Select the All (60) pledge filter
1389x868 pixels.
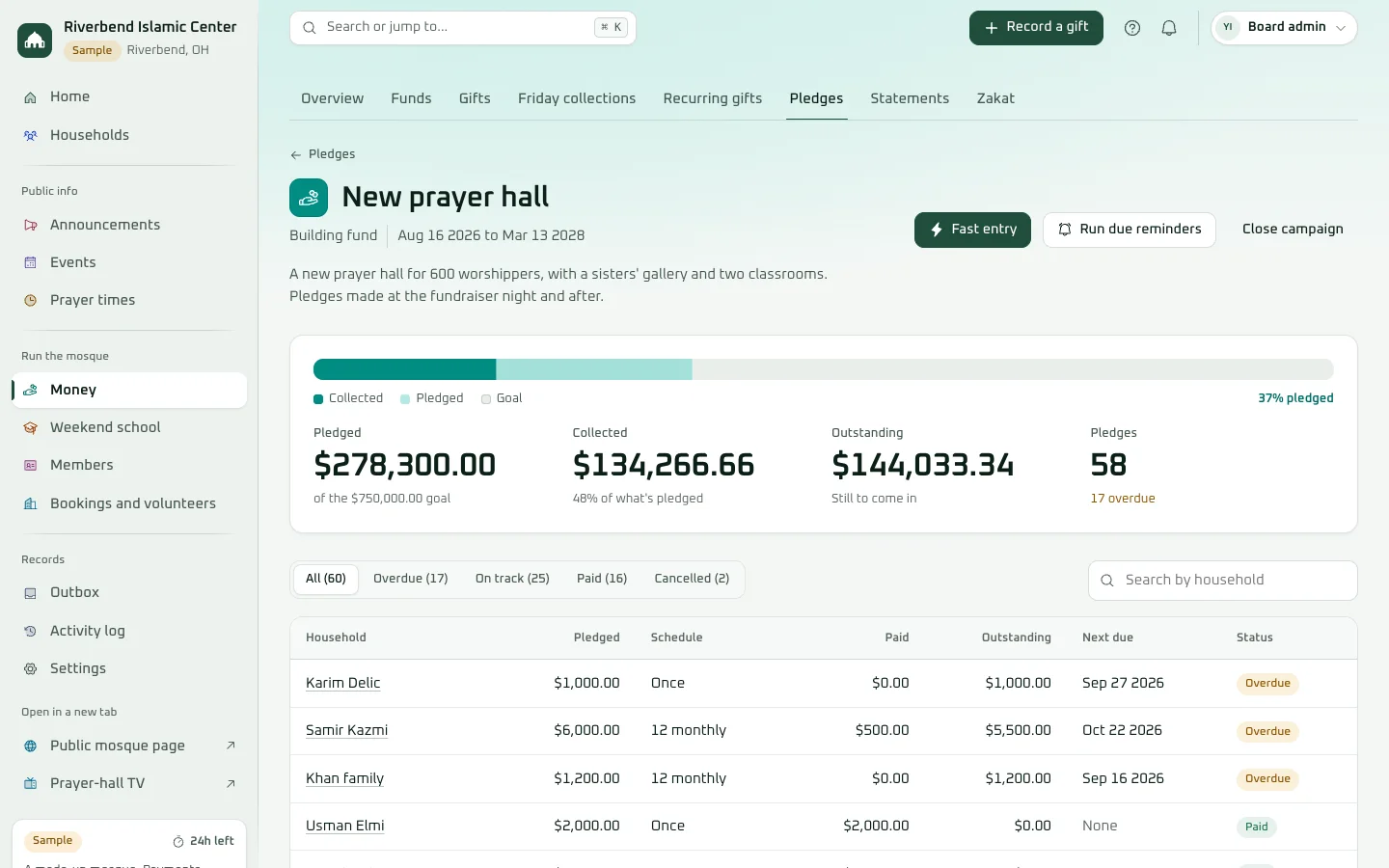[x=326, y=579]
